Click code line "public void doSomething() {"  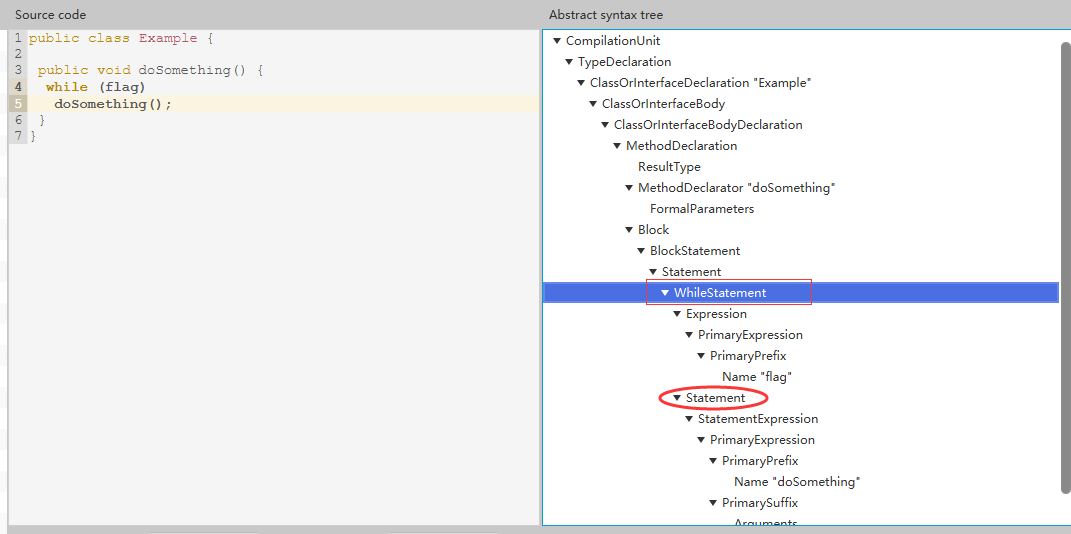point(150,70)
